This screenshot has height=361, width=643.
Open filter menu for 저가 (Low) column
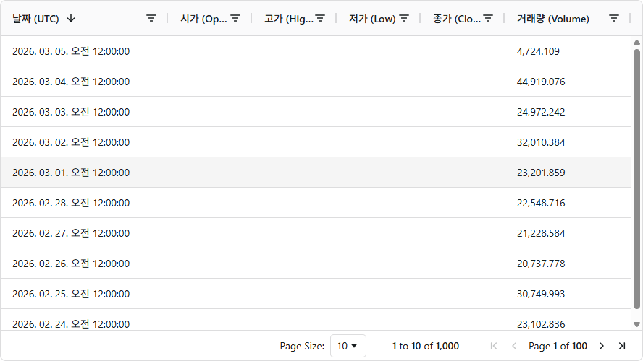pyautogui.click(x=404, y=18)
